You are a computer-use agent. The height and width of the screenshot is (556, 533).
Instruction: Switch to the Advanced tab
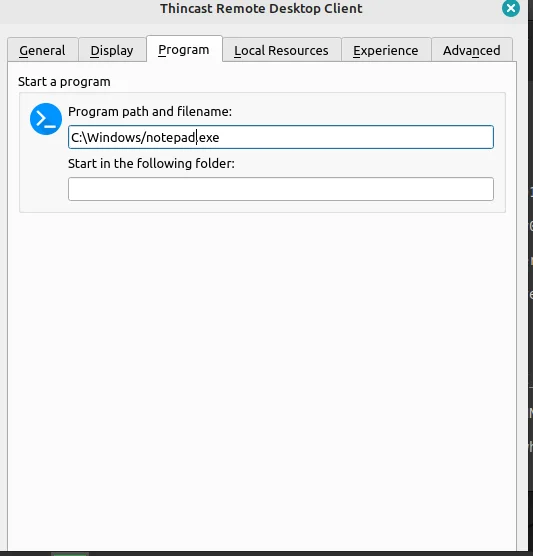pos(472,50)
